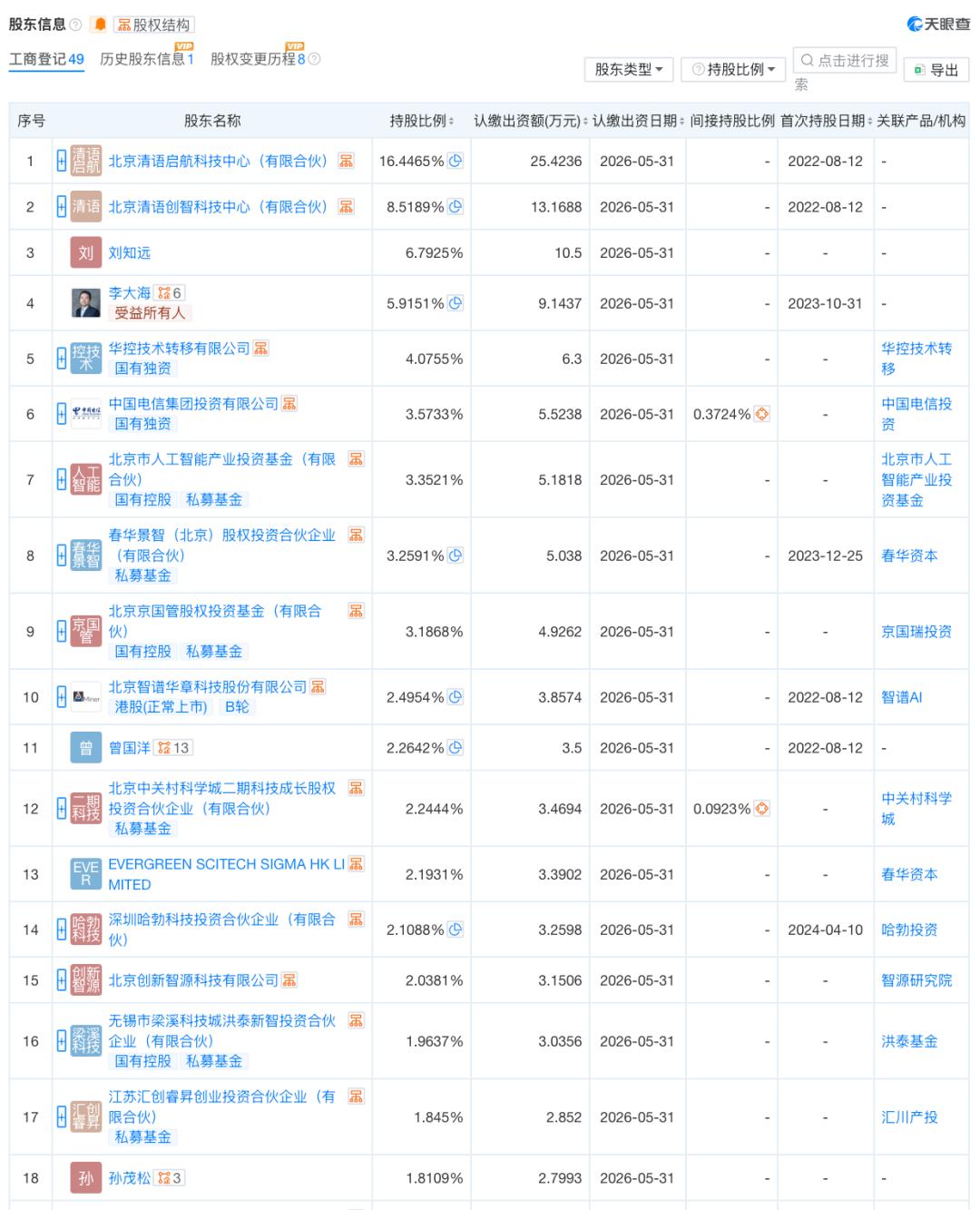Image resolution: width=980 pixels, height=1210 pixels.
Task: Click the 曾 avatar of 曾国洋
Action: (x=86, y=748)
